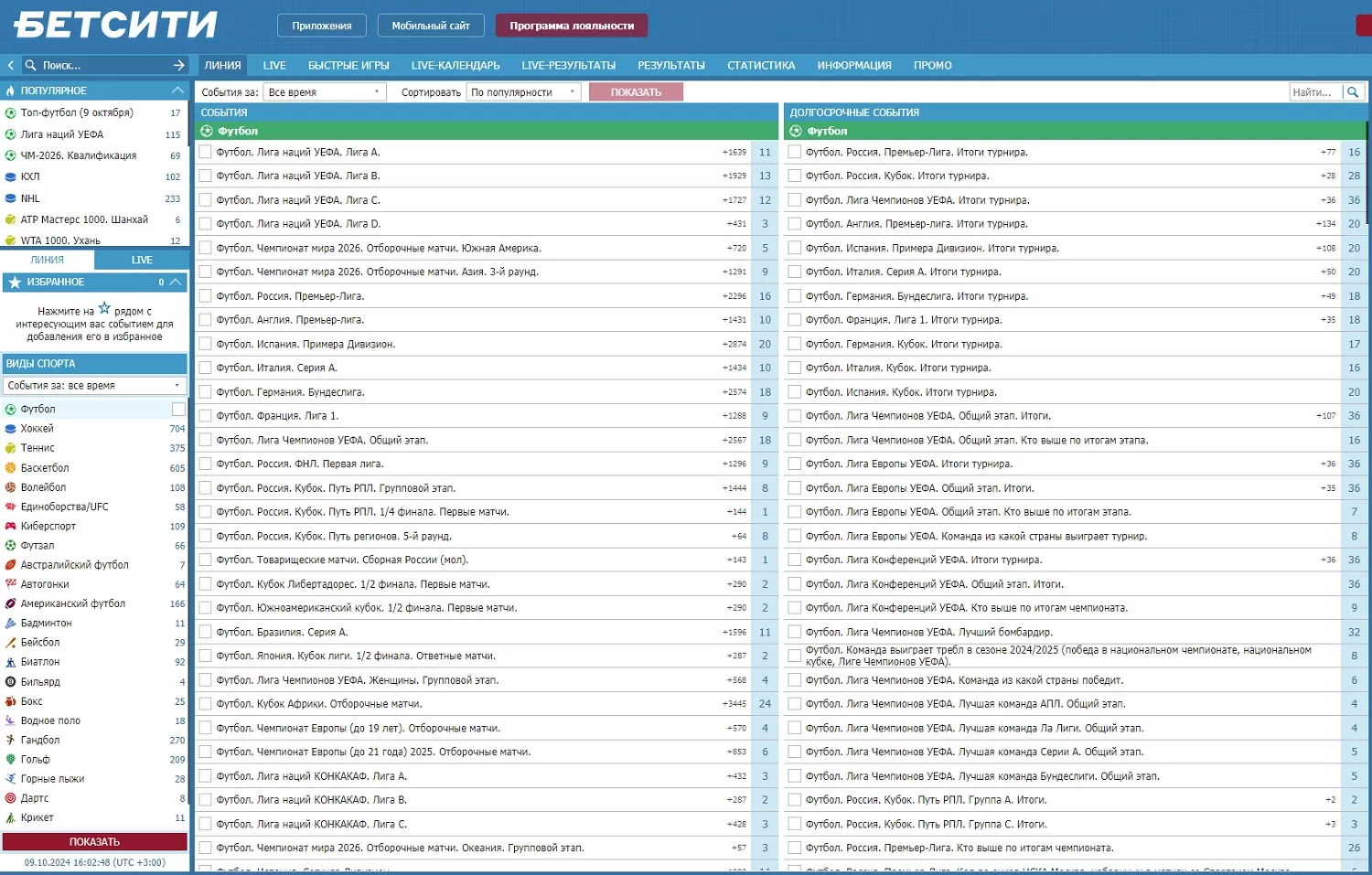
Task: Check the Россия. Премьер-Лига. Итоги турнира box
Action: [x=795, y=153]
